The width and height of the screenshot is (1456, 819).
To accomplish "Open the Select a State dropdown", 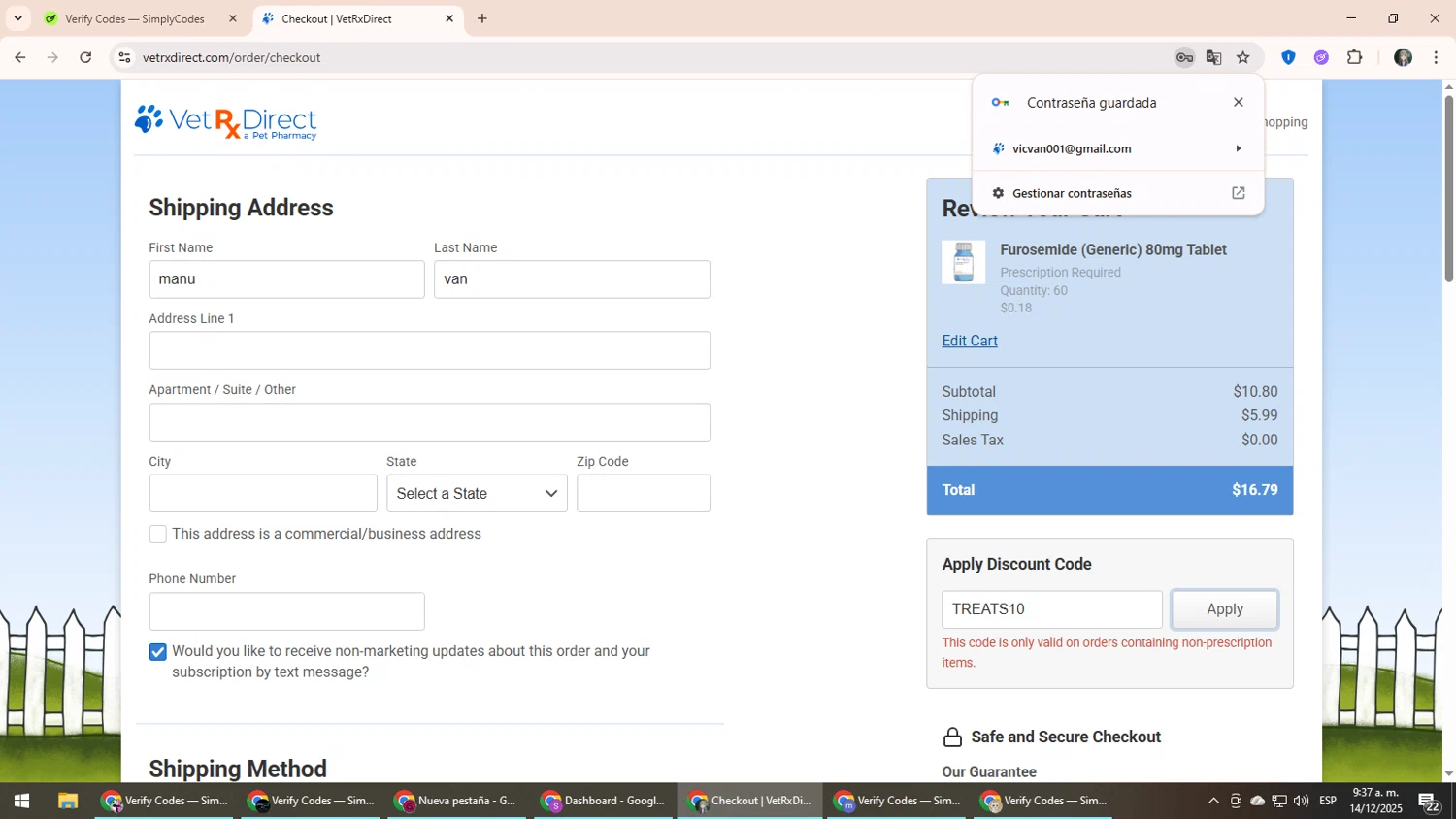I will tap(477, 493).
